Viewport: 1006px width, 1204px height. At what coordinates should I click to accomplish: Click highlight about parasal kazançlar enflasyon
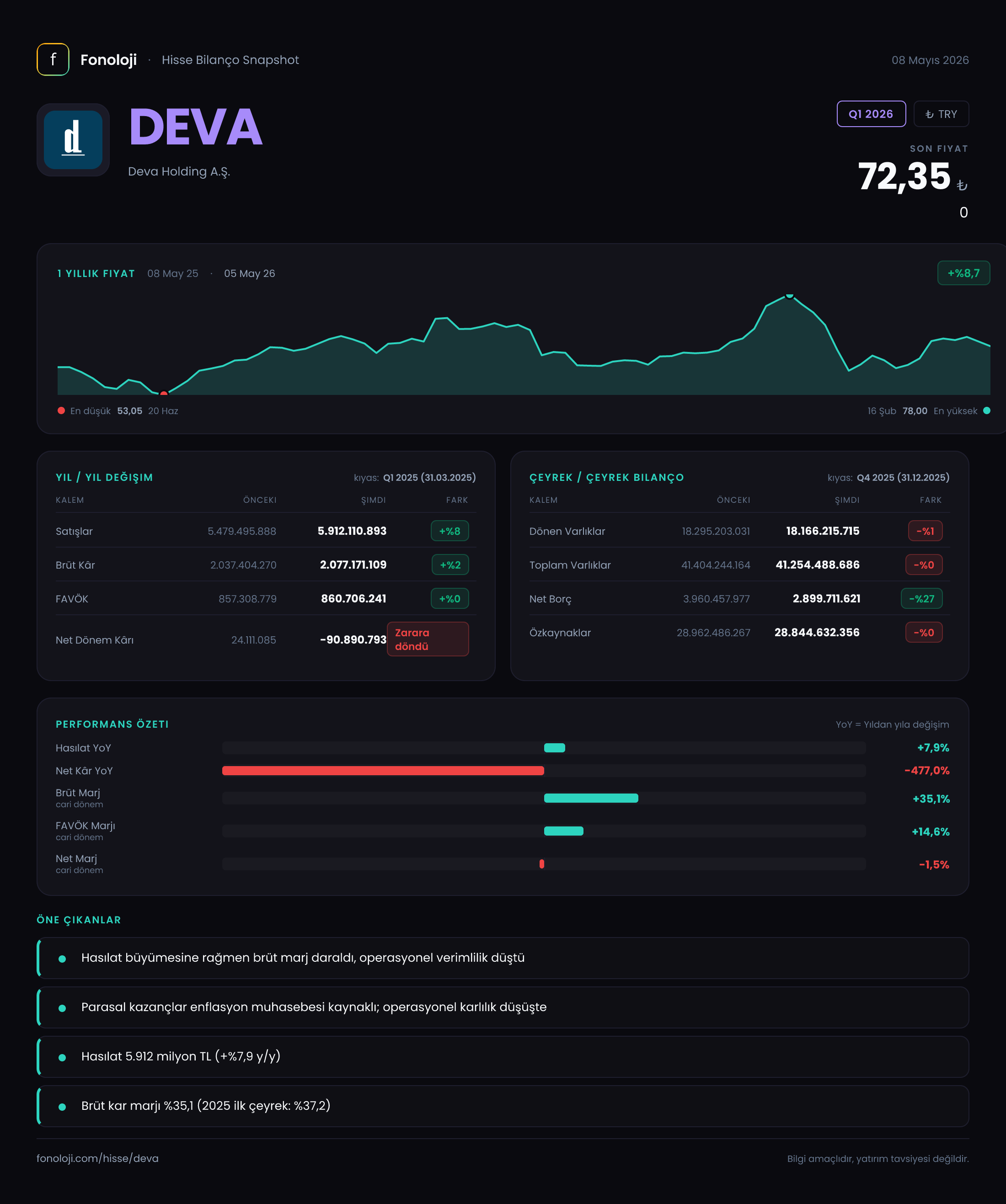coord(503,1007)
